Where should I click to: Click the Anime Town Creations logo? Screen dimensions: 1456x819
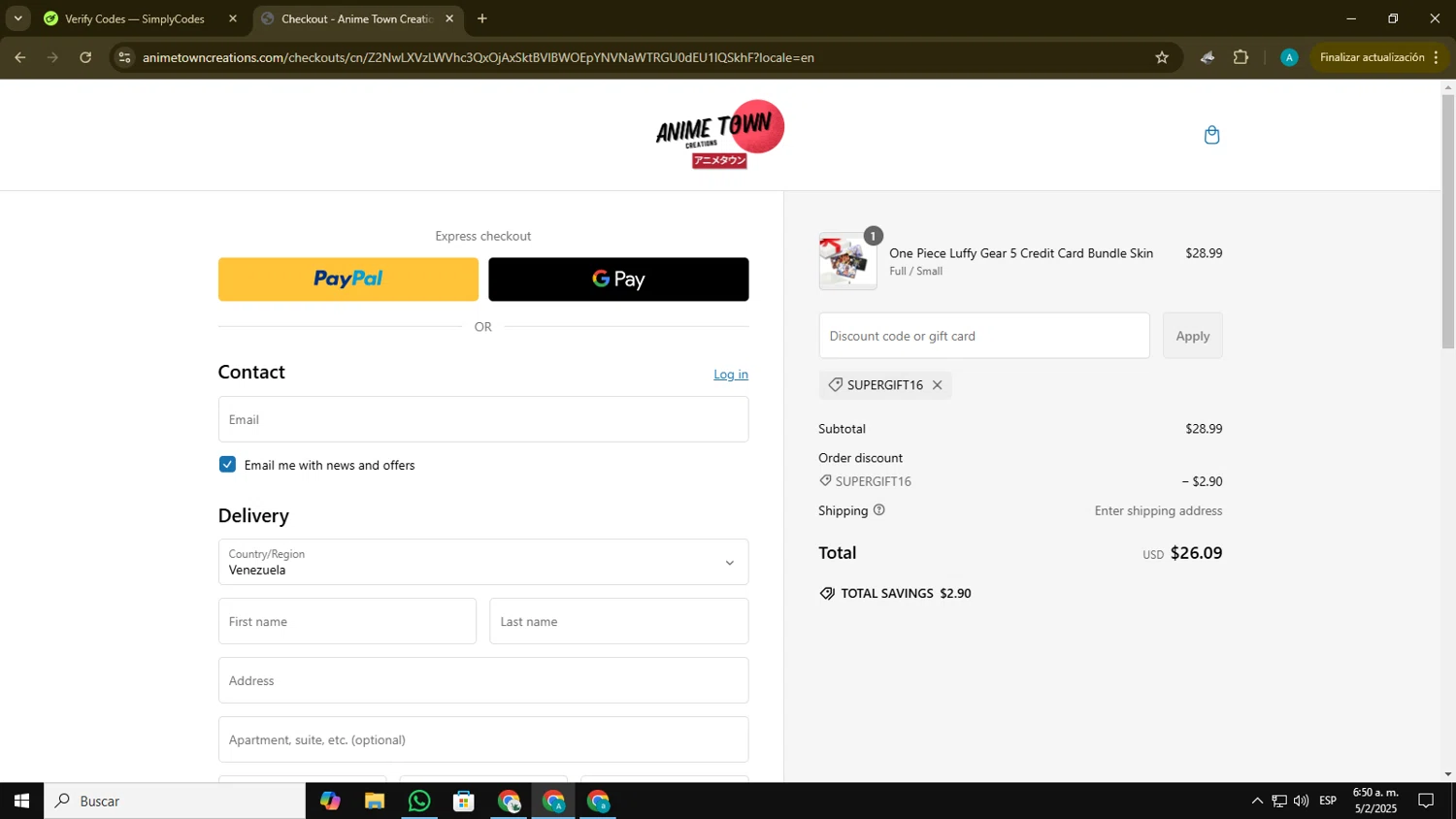pyautogui.click(x=719, y=134)
